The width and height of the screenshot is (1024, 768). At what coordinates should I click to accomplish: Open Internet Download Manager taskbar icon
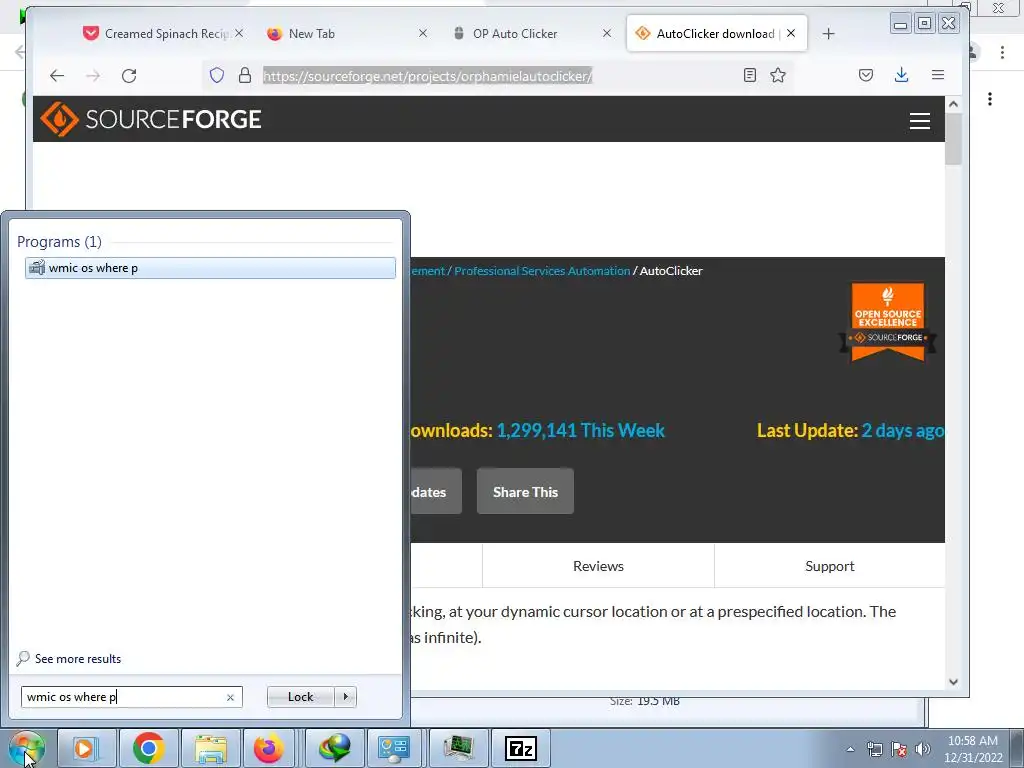tap(335, 748)
